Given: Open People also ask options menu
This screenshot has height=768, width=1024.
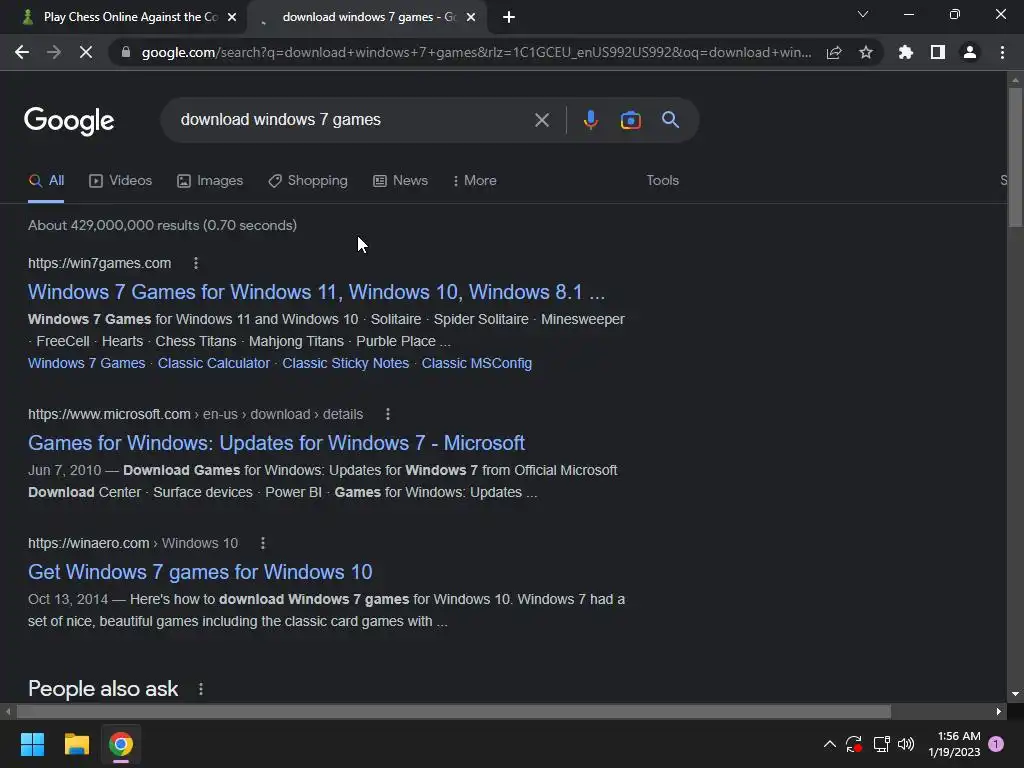Looking at the screenshot, I should click(x=200, y=689).
